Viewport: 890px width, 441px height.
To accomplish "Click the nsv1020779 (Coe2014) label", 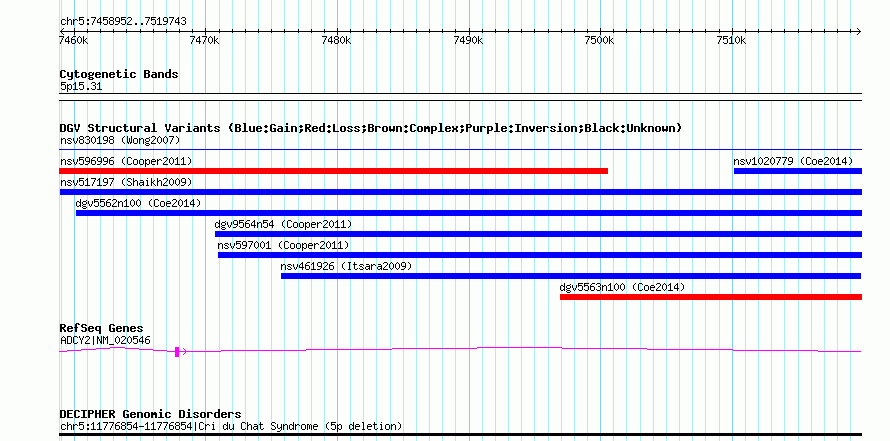I will [x=793, y=161].
